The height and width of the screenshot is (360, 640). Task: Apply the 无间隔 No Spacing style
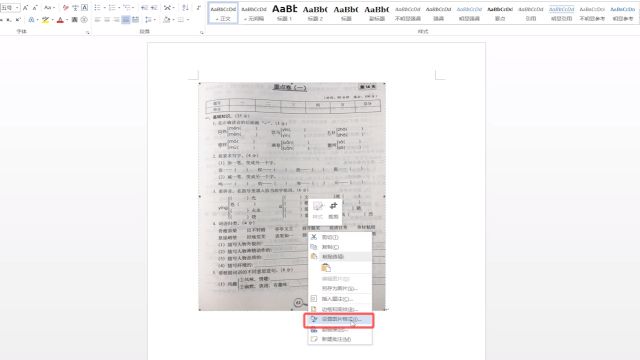(x=254, y=13)
